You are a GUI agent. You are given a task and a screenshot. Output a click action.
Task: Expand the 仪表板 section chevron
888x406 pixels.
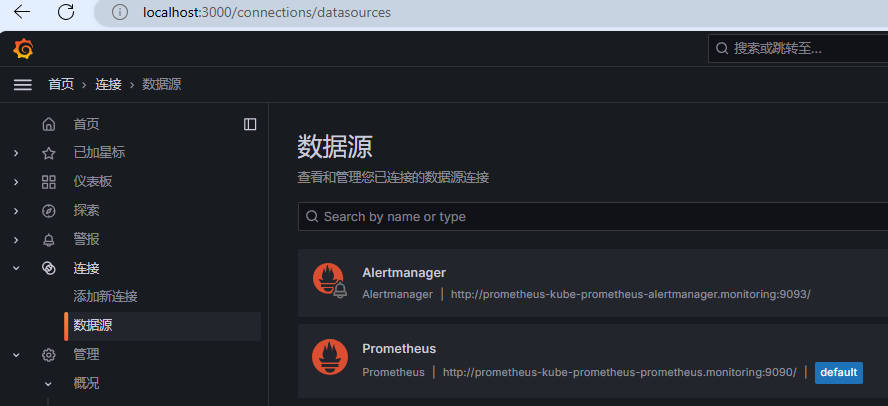coord(16,182)
